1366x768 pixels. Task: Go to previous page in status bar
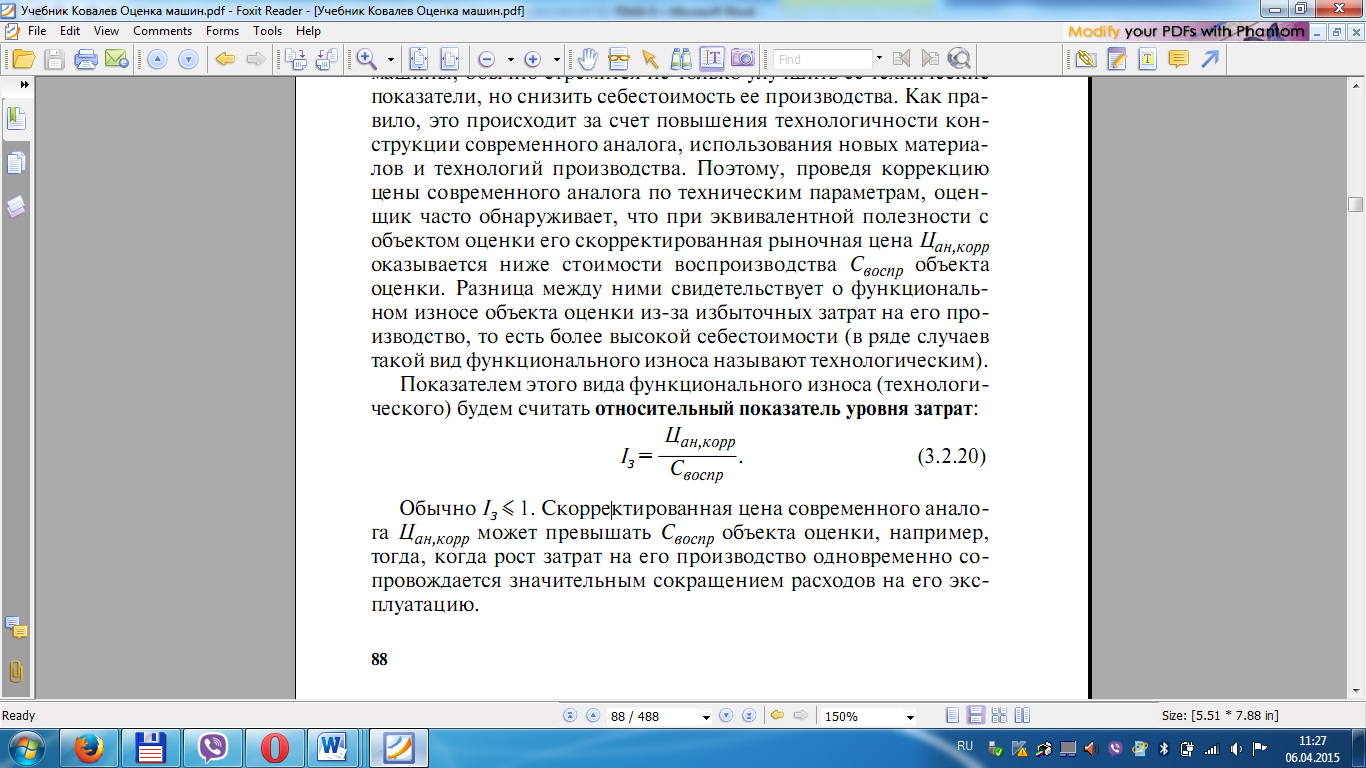click(592, 716)
